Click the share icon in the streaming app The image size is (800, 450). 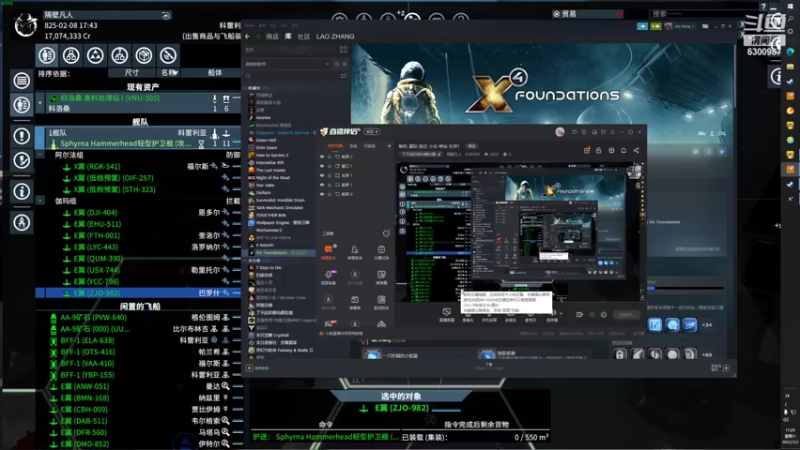(636, 151)
